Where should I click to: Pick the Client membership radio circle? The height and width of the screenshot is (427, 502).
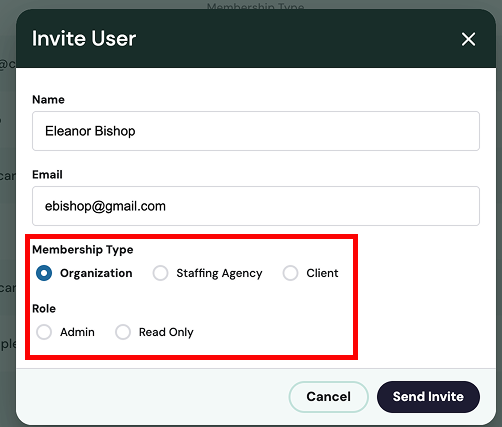[x=290, y=273]
